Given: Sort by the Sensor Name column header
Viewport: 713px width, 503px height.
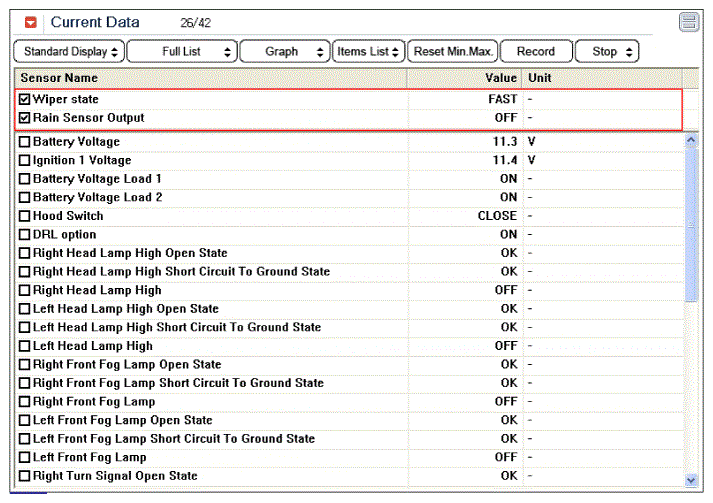Looking at the screenshot, I should (x=210, y=77).
